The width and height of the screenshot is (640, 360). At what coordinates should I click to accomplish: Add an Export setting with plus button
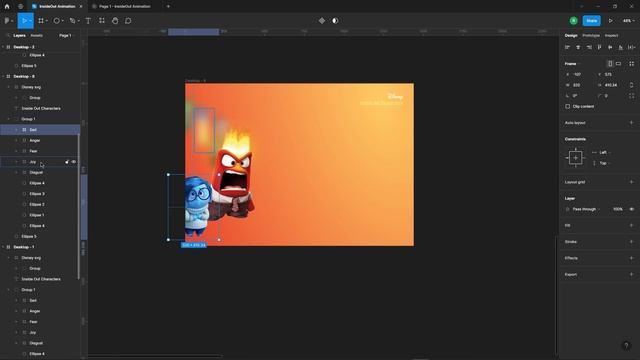click(631, 274)
